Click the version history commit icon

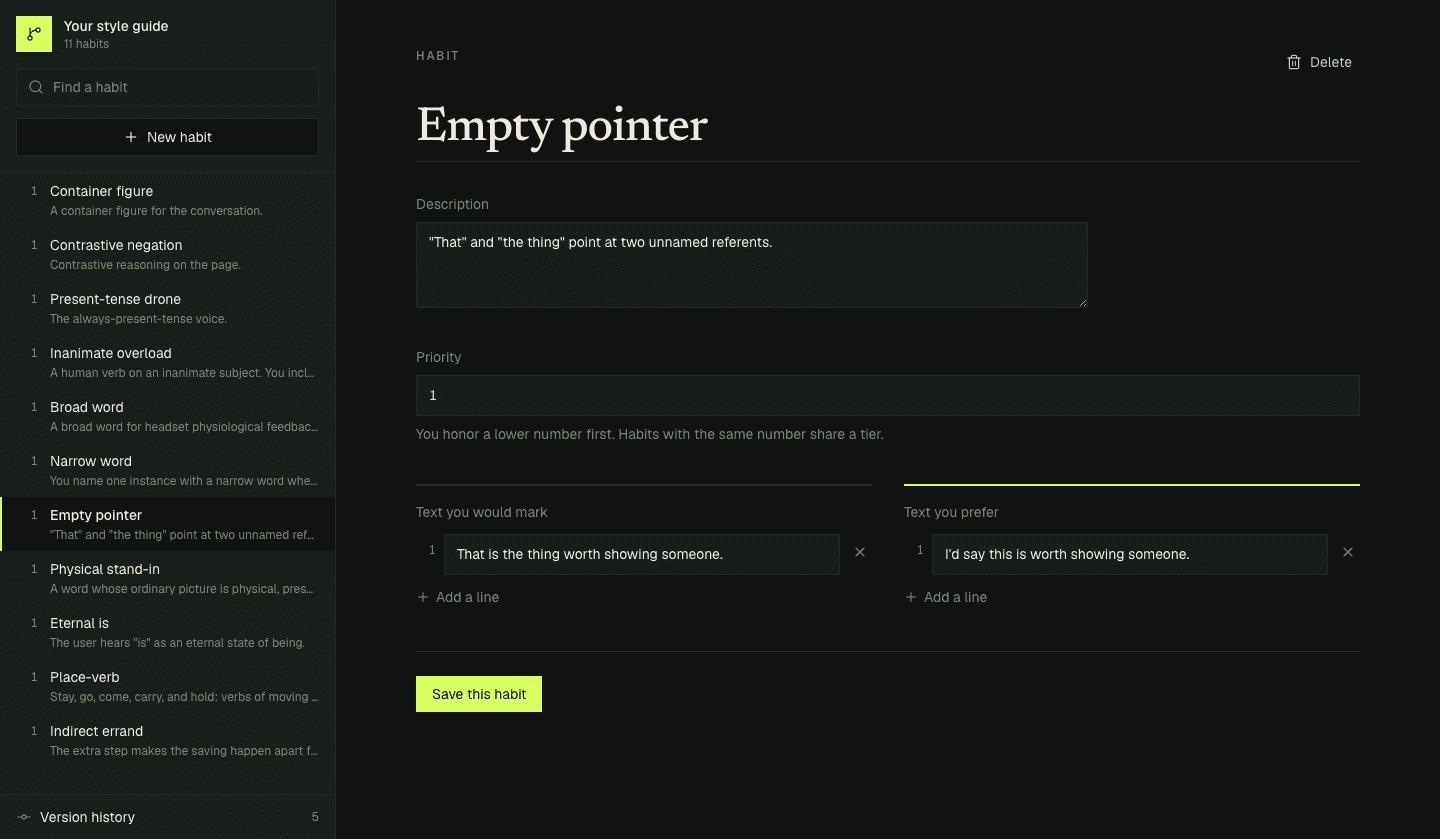pyautogui.click(x=24, y=817)
